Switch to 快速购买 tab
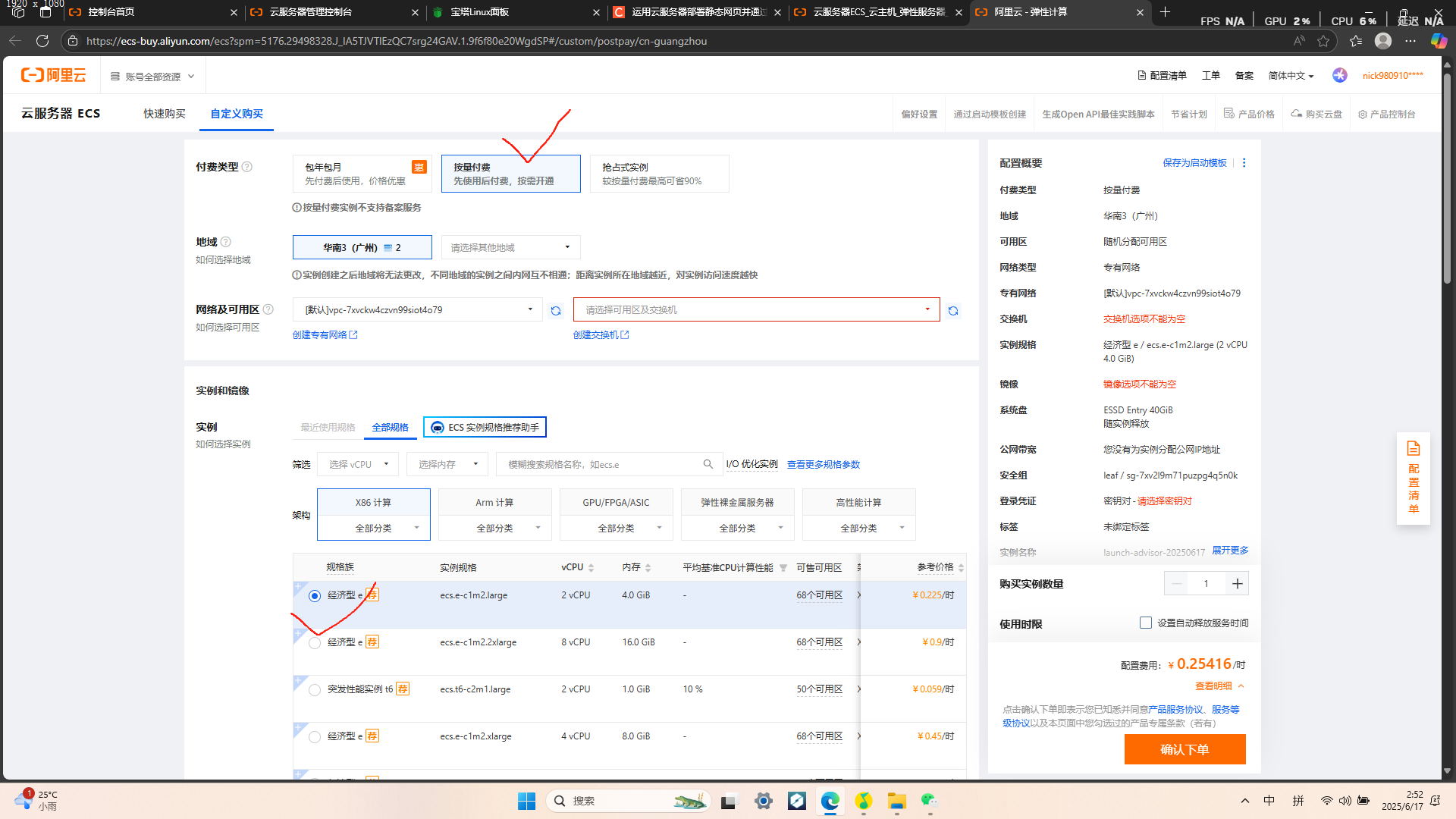Image resolution: width=1456 pixels, height=819 pixels. (x=165, y=114)
